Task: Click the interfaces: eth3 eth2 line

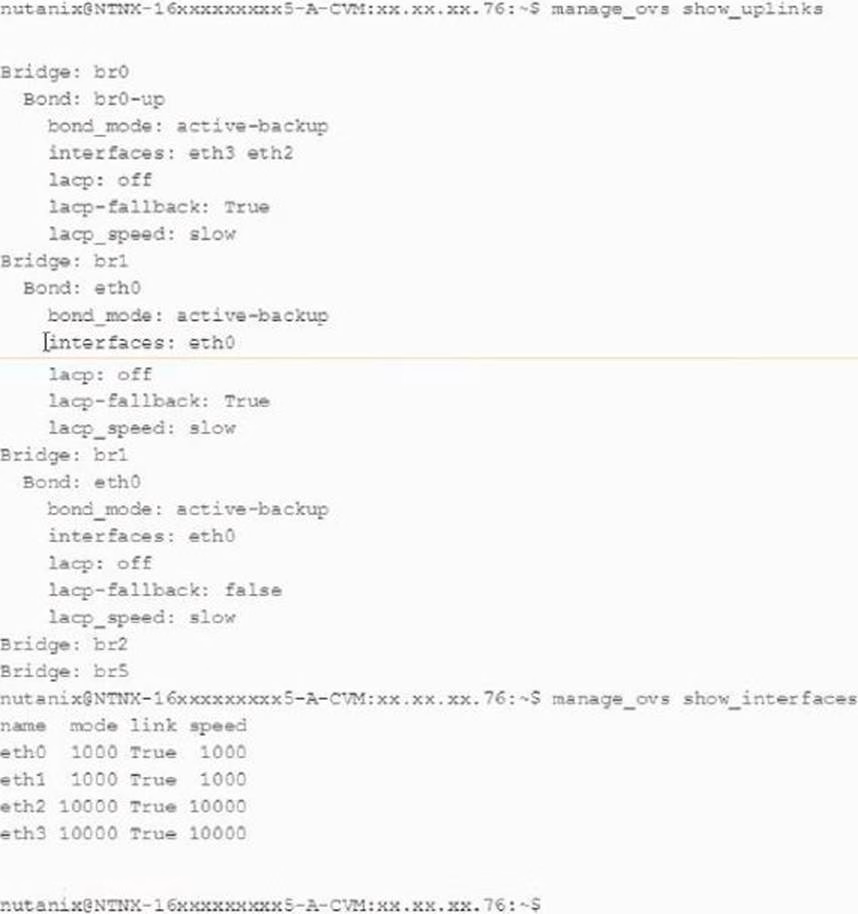Action: point(170,153)
